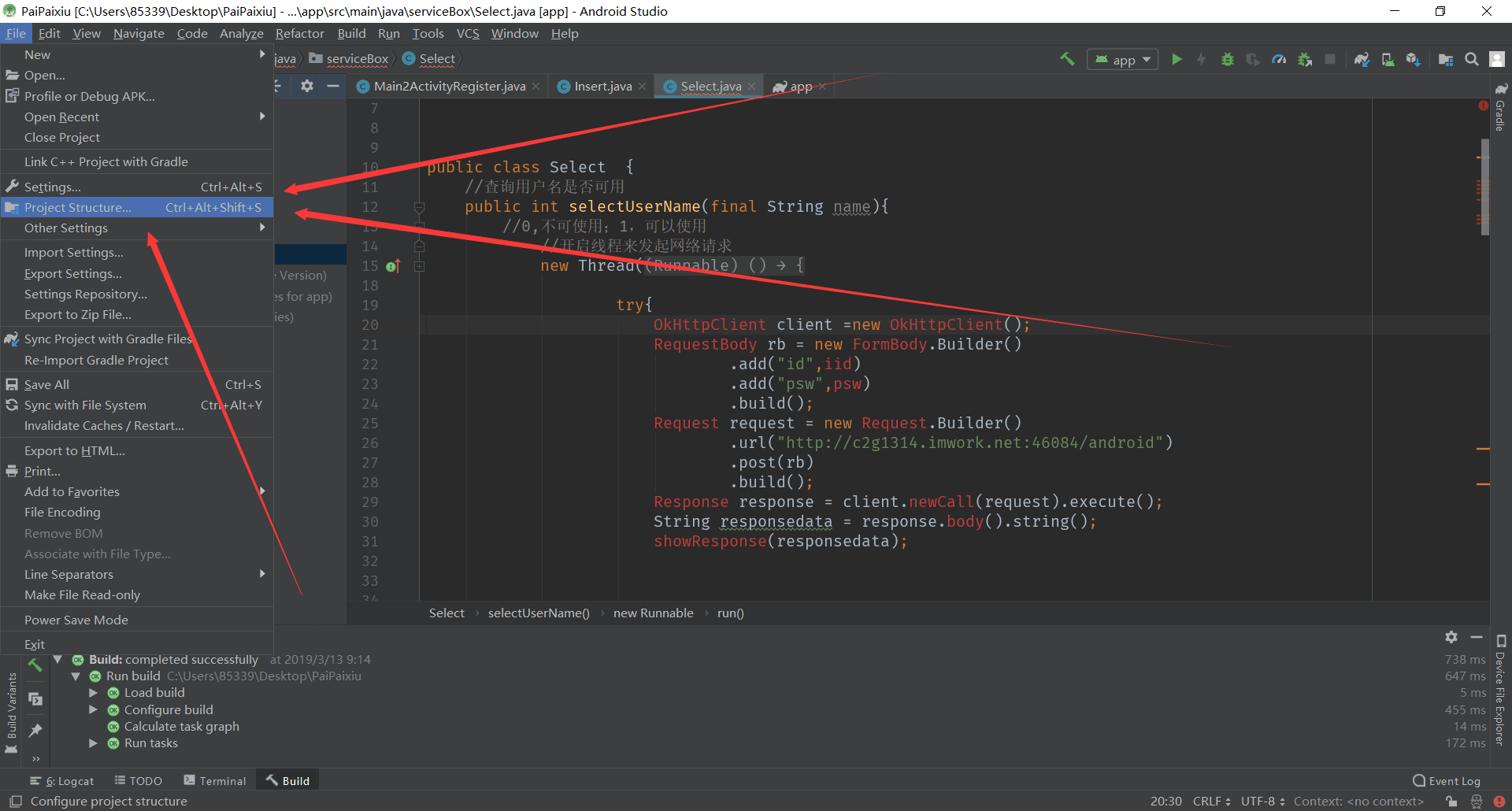Change CRLF line separator in status bar

click(x=1211, y=802)
